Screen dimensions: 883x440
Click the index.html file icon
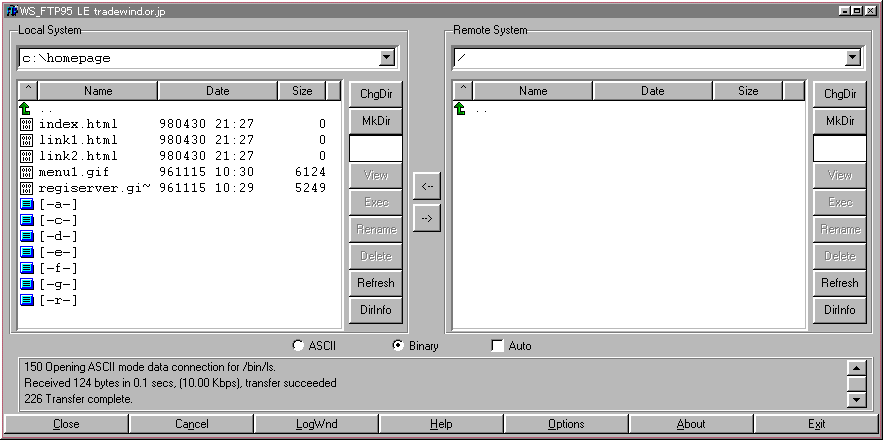[x=27, y=124]
